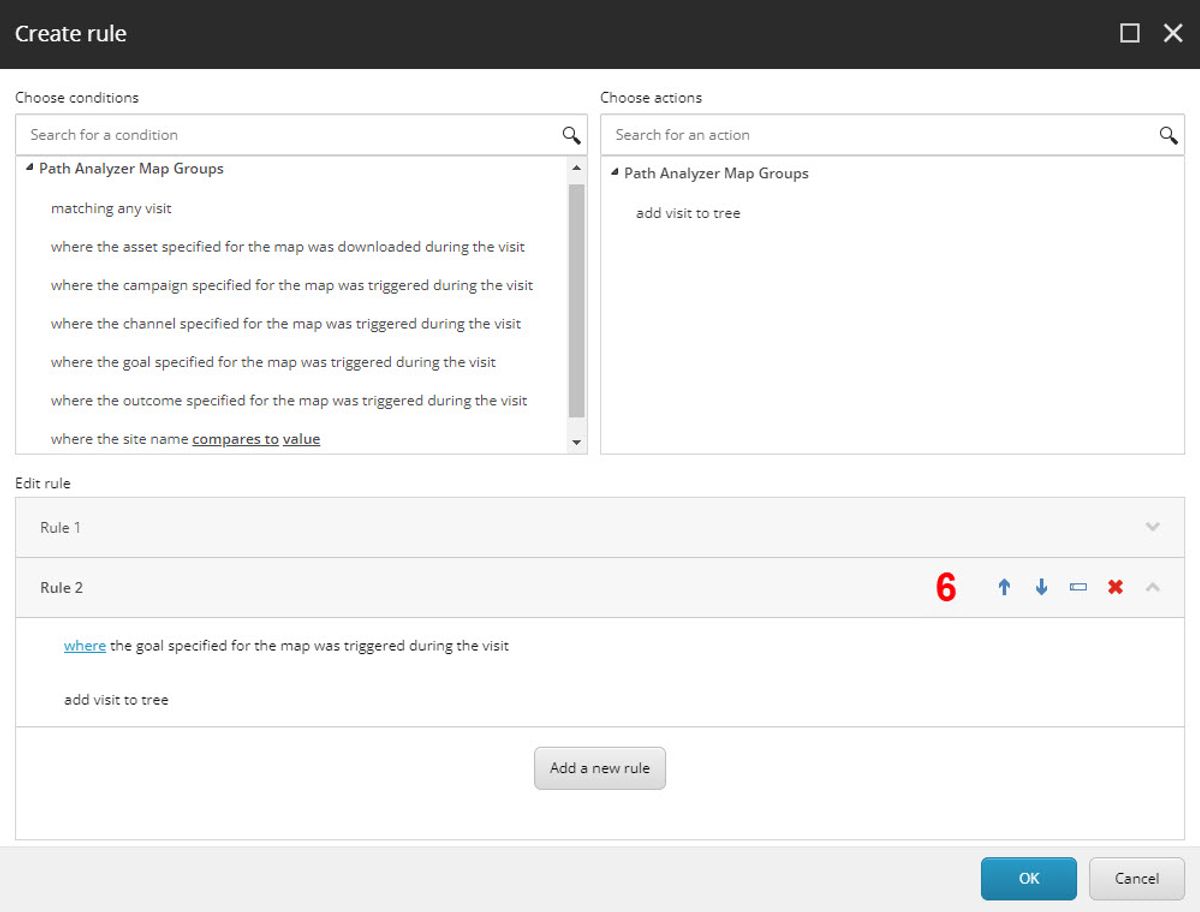
Task: Select the 'add visit to tree' action in actions list
Action: click(x=688, y=213)
